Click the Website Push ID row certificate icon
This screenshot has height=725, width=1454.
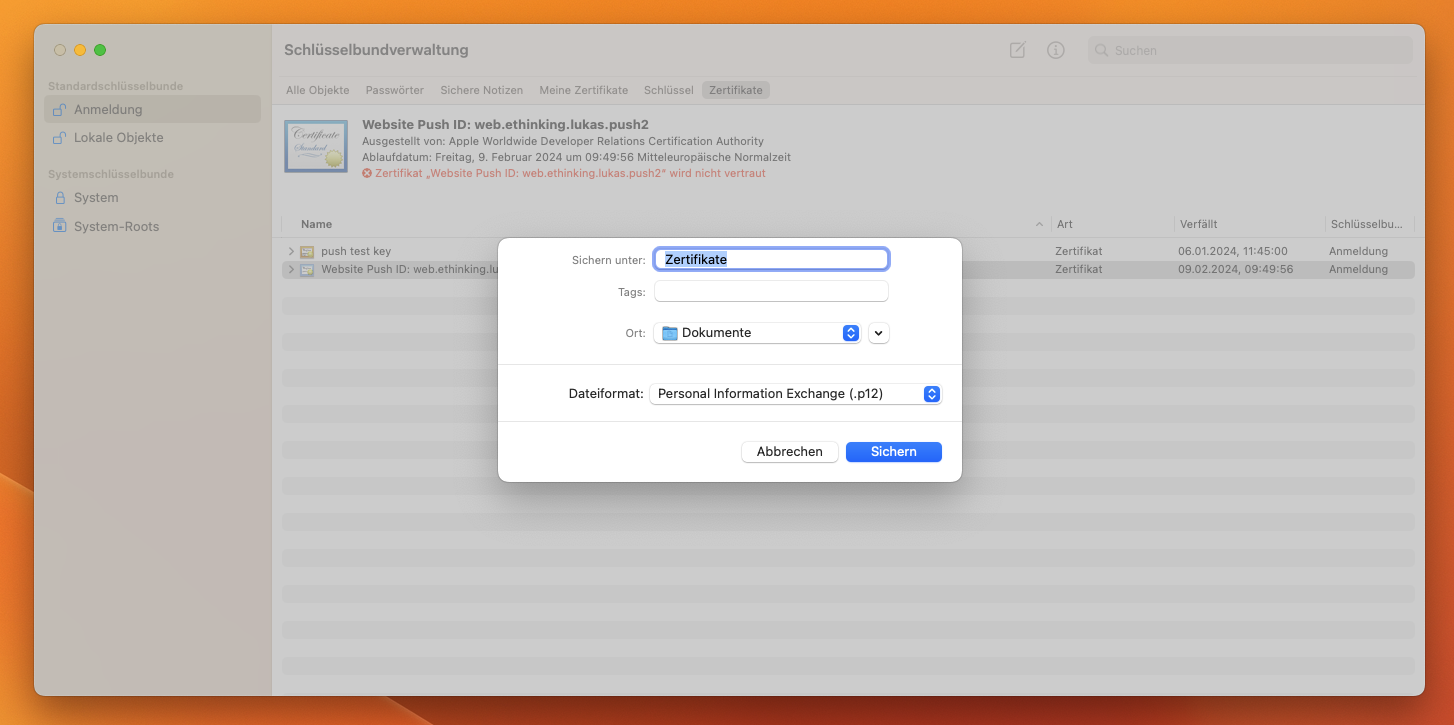click(307, 270)
